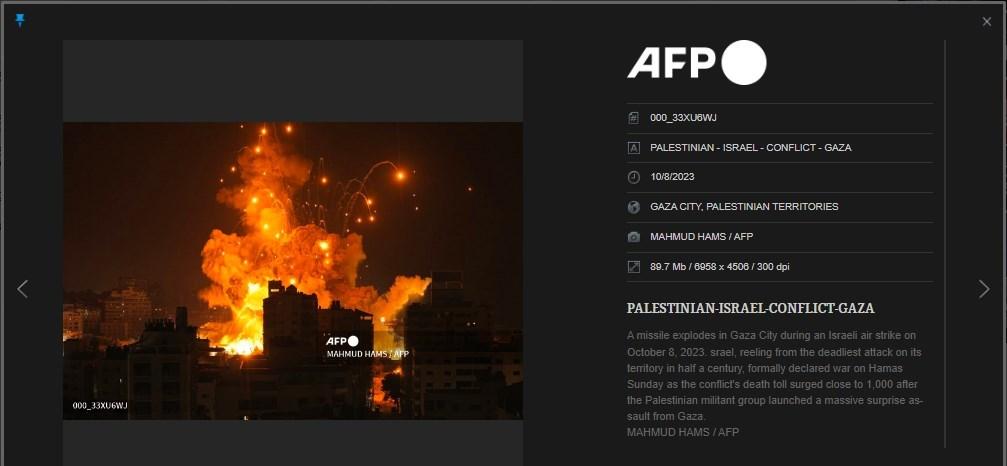Click the clock date icon
Screen dimensions: 1007x466
coord(634,177)
